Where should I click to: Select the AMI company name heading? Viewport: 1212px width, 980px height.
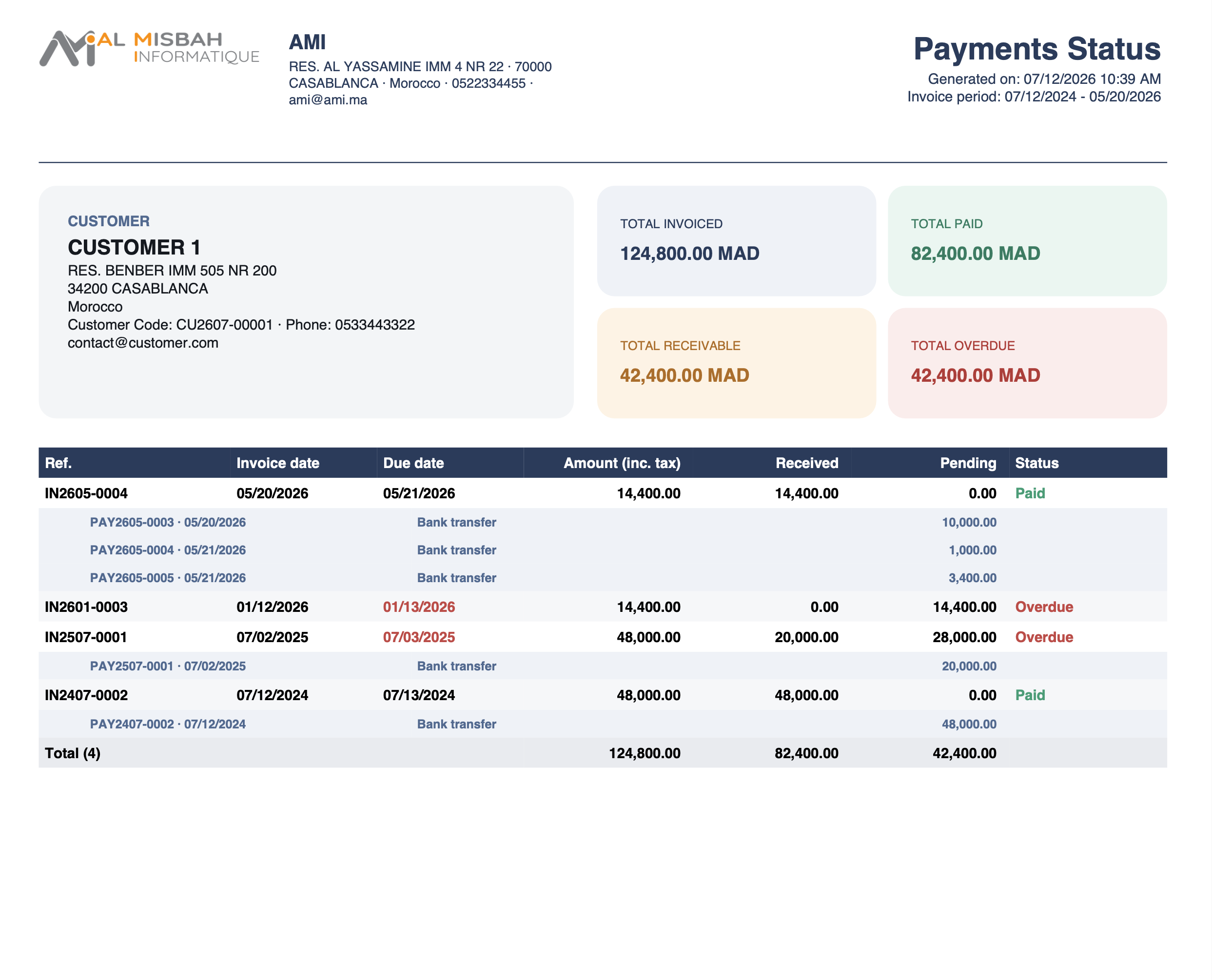(x=307, y=42)
